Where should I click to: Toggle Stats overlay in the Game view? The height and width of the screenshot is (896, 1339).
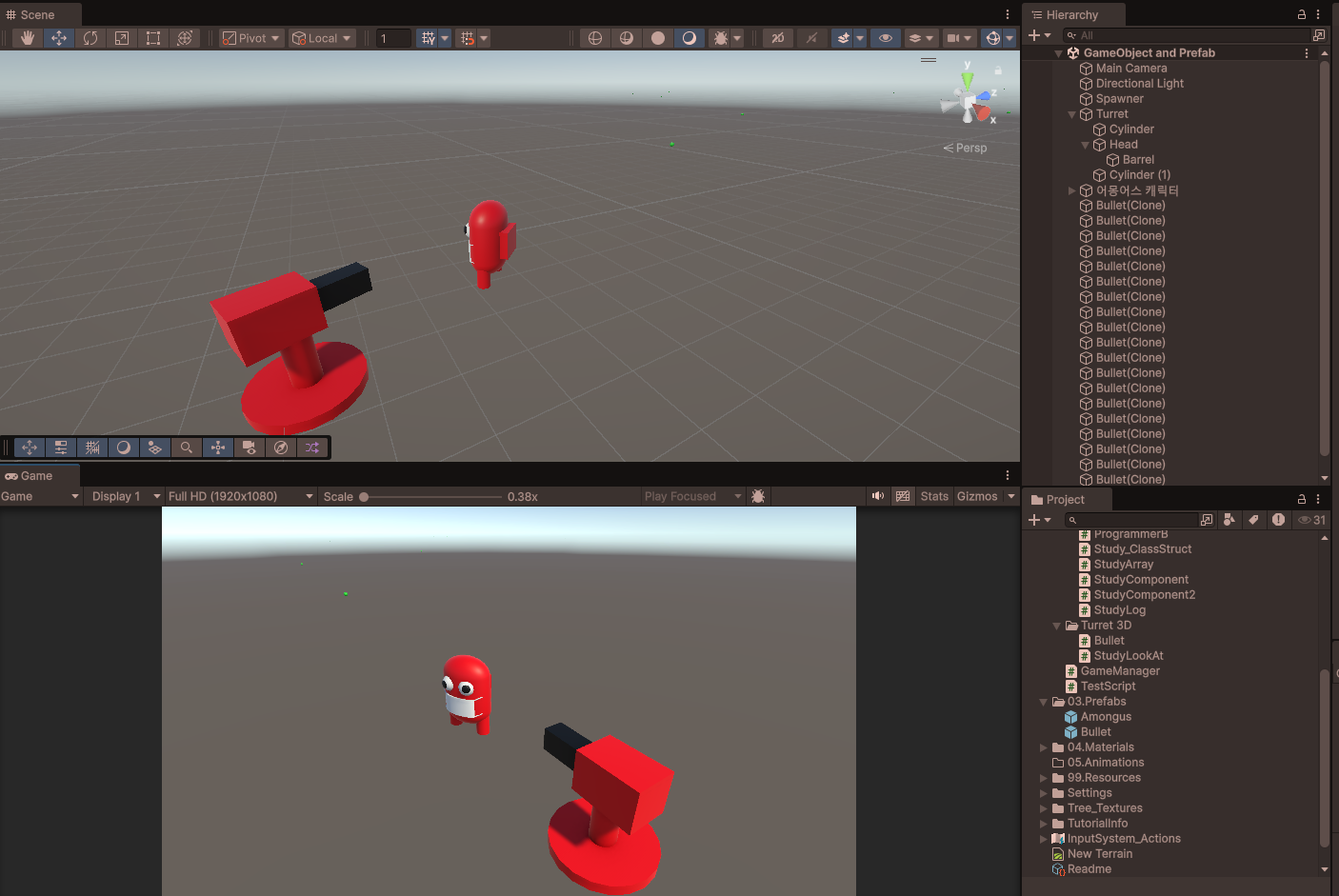coord(934,496)
